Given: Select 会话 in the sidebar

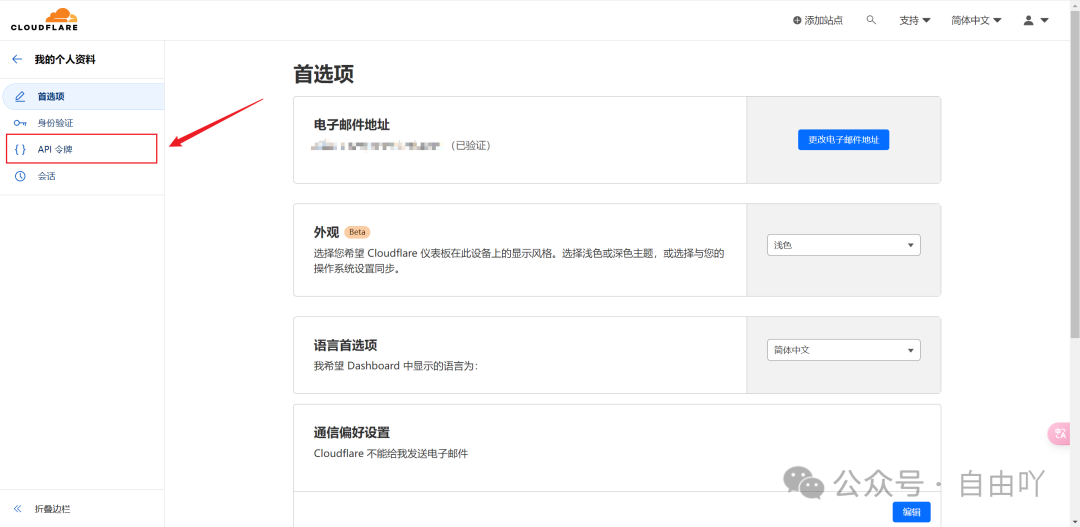Looking at the screenshot, I should click(82, 176).
